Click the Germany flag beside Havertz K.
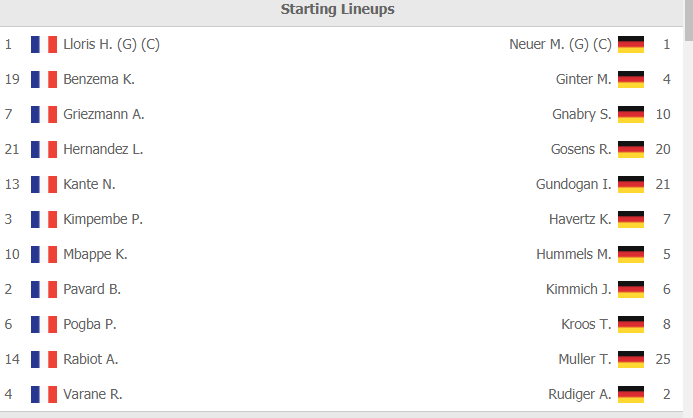693x418 pixels. (631, 220)
